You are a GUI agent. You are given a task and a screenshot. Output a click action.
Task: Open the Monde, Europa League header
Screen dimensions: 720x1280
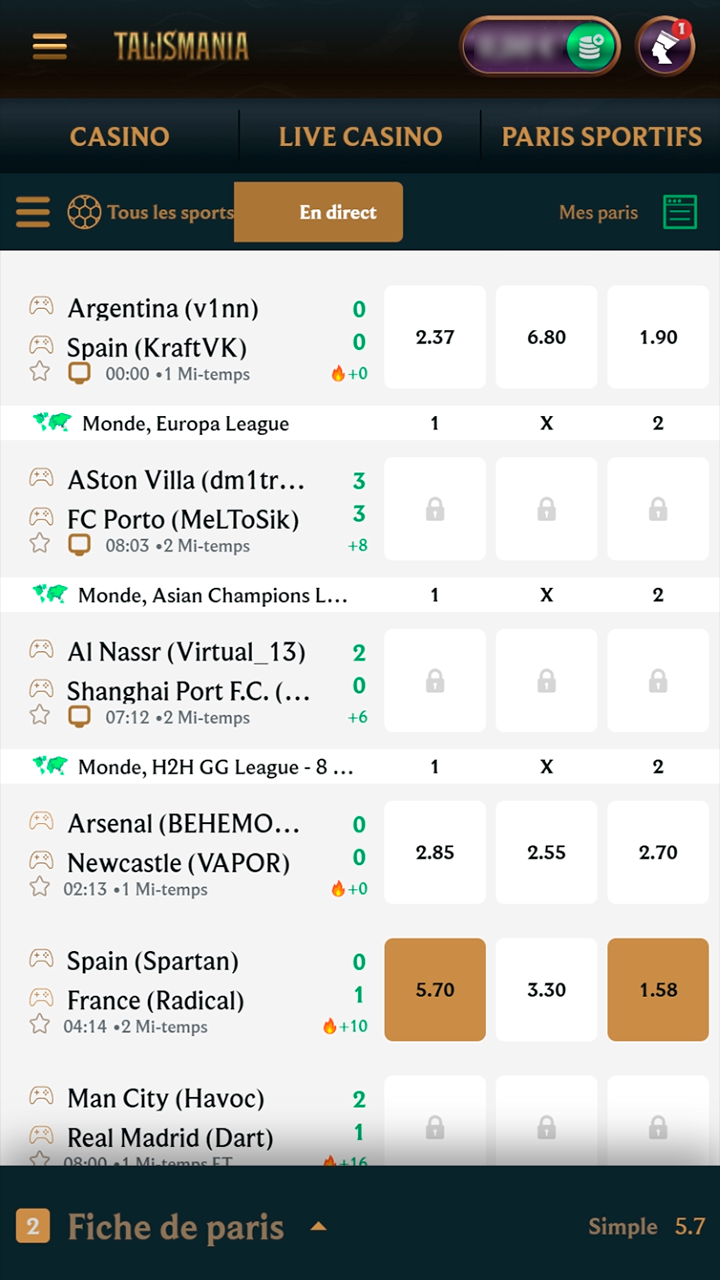pyautogui.click(x=185, y=424)
